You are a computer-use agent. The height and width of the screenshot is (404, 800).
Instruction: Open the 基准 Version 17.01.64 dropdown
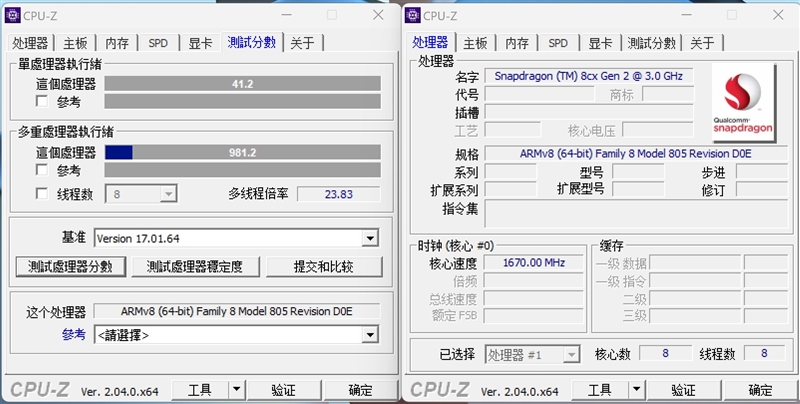pyautogui.click(x=237, y=238)
